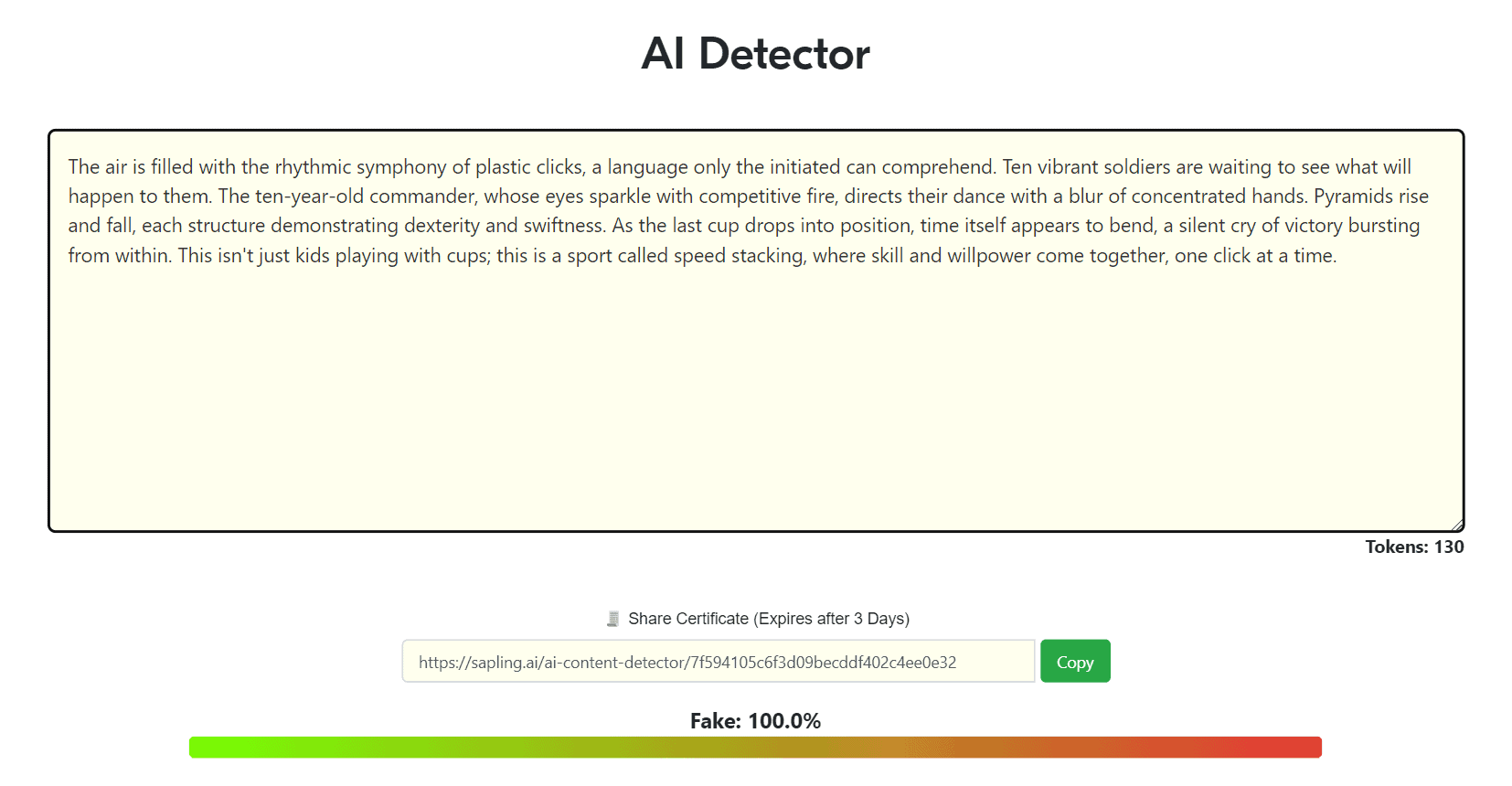Image resolution: width=1512 pixels, height=786 pixels.
Task: Click the Share Certificate (Expires after 3 Days) label
Action: [x=769, y=619]
